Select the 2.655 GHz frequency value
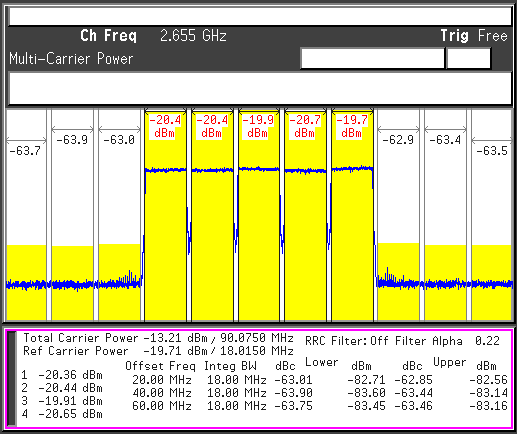517x434 pixels. tap(193, 36)
